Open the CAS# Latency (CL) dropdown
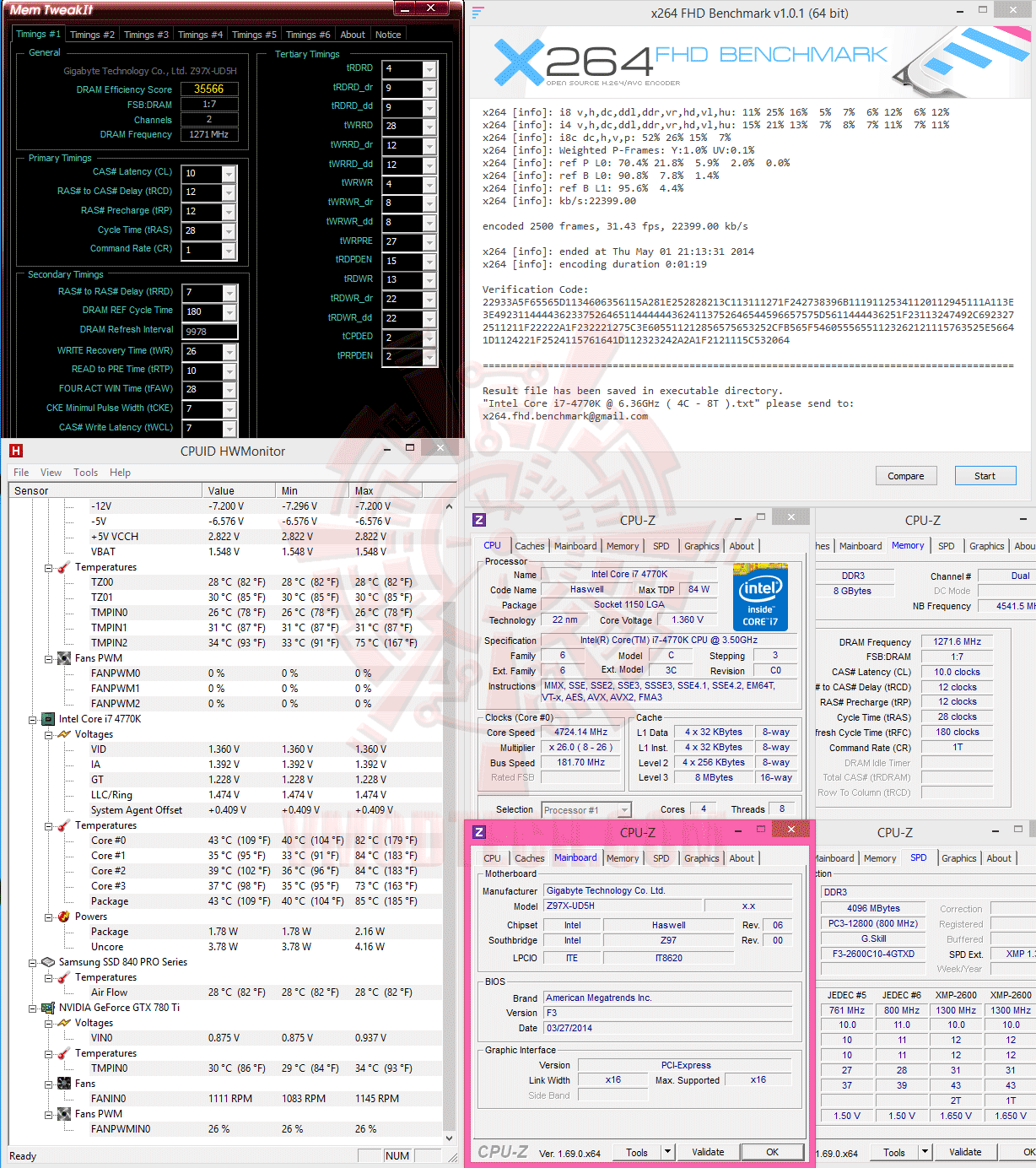Image resolution: width=1036 pixels, height=1168 pixels. 229,174
